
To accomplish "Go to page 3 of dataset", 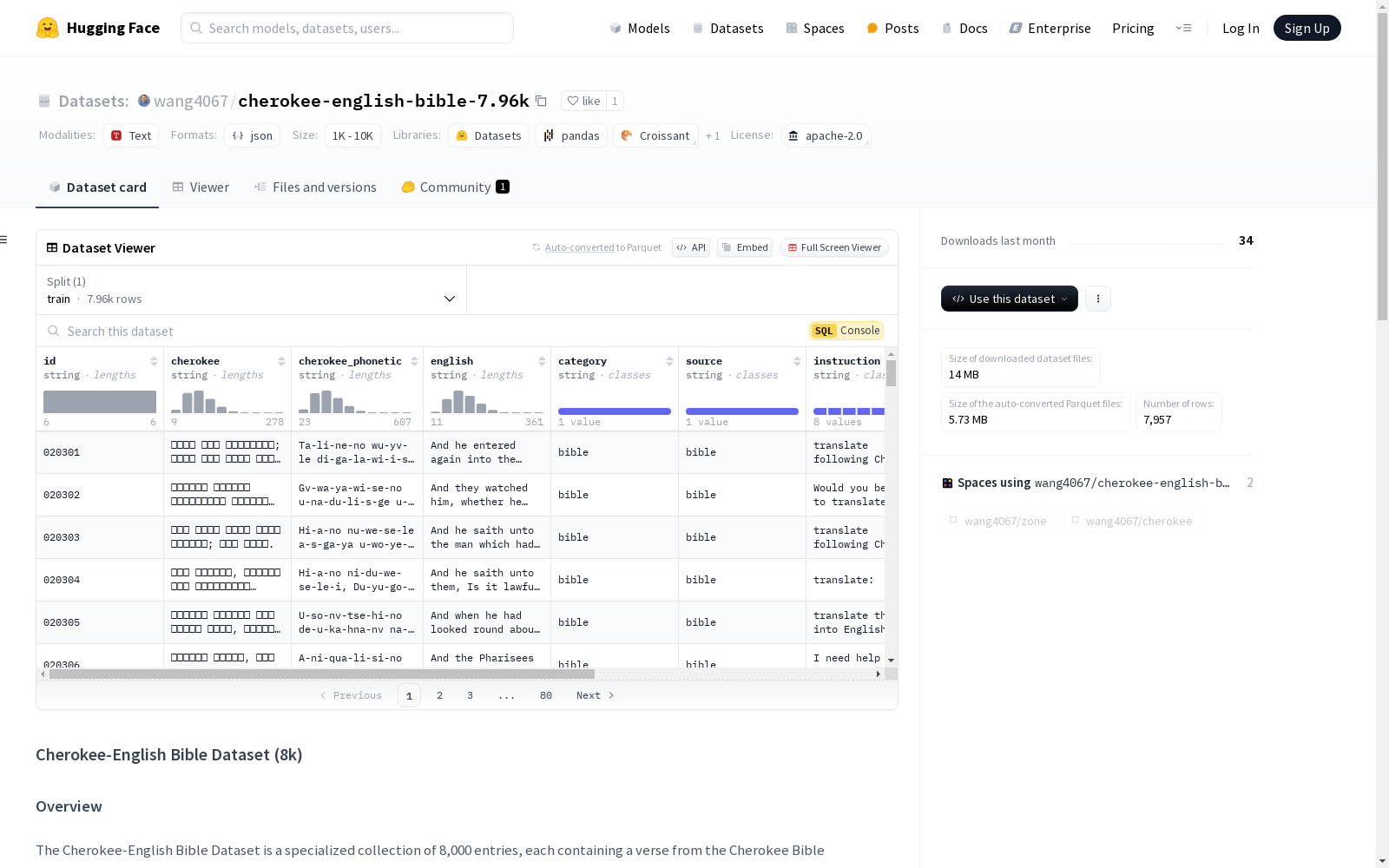I will [470, 695].
